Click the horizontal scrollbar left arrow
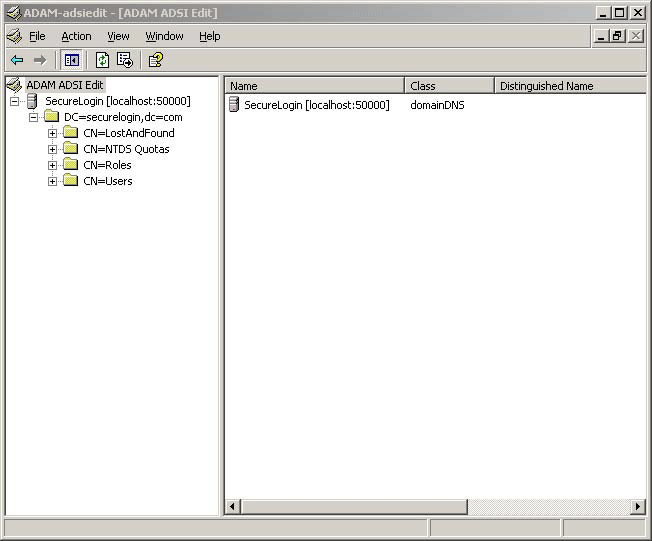The image size is (652, 541). click(232, 506)
